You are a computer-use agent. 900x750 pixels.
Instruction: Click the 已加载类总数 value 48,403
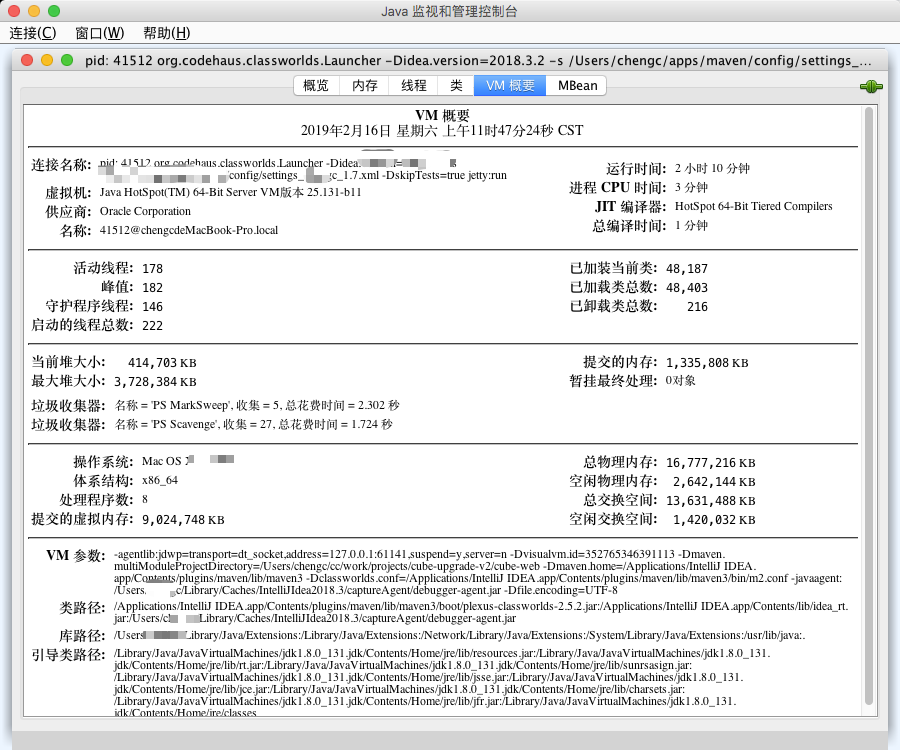tap(686, 287)
